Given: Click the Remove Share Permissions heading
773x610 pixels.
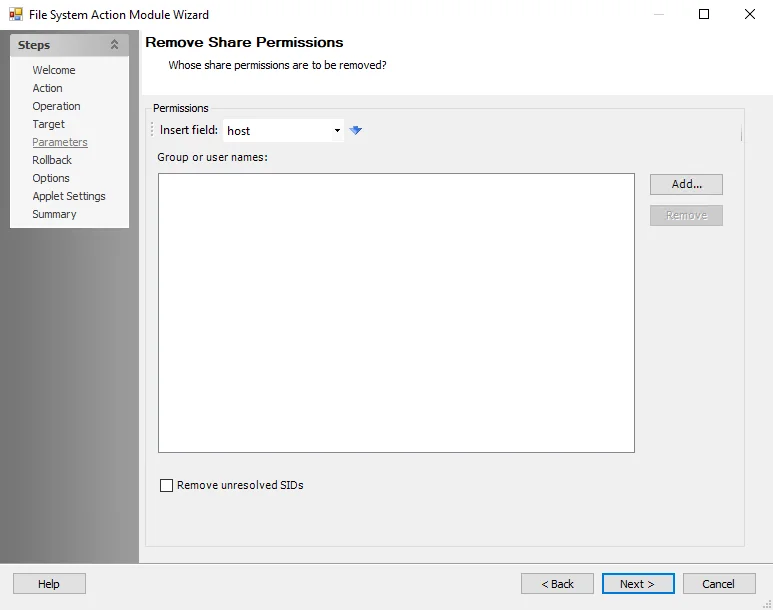Looking at the screenshot, I should pos(244,42).
